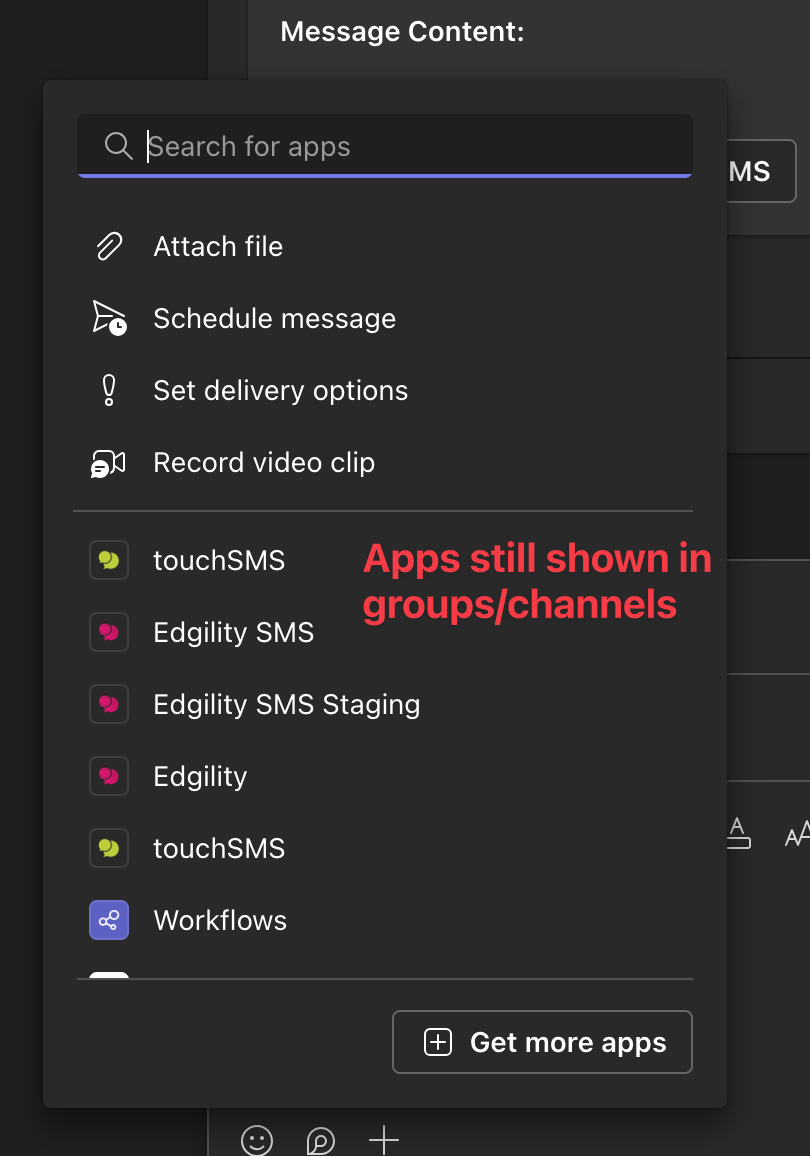Select Attach file option

[218, 246]
